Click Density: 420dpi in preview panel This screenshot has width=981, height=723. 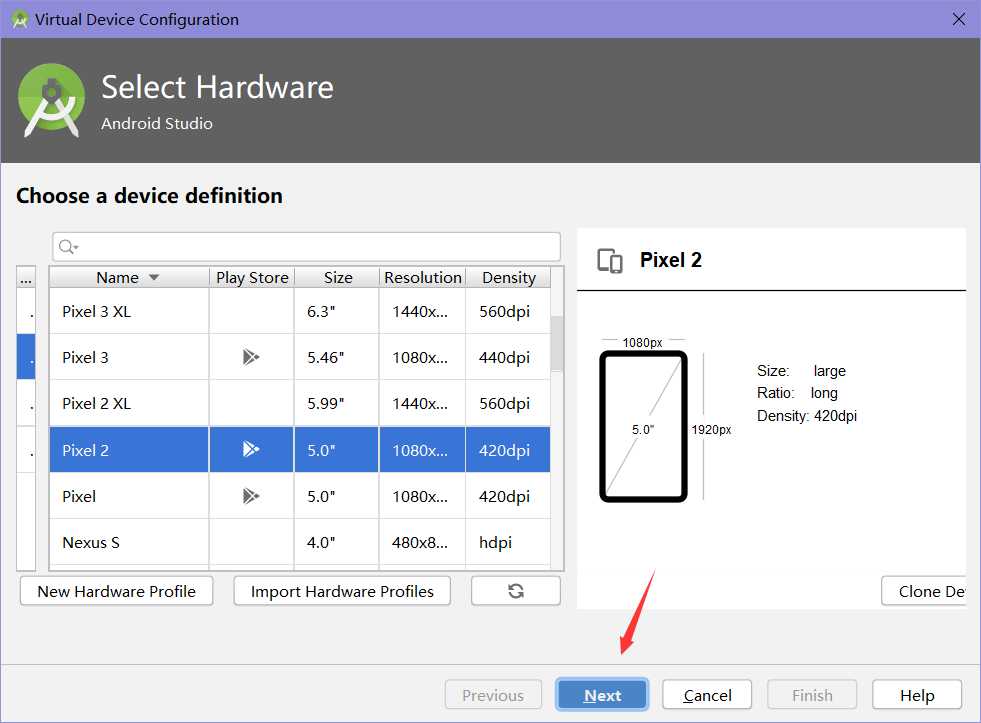pos(806,416)
